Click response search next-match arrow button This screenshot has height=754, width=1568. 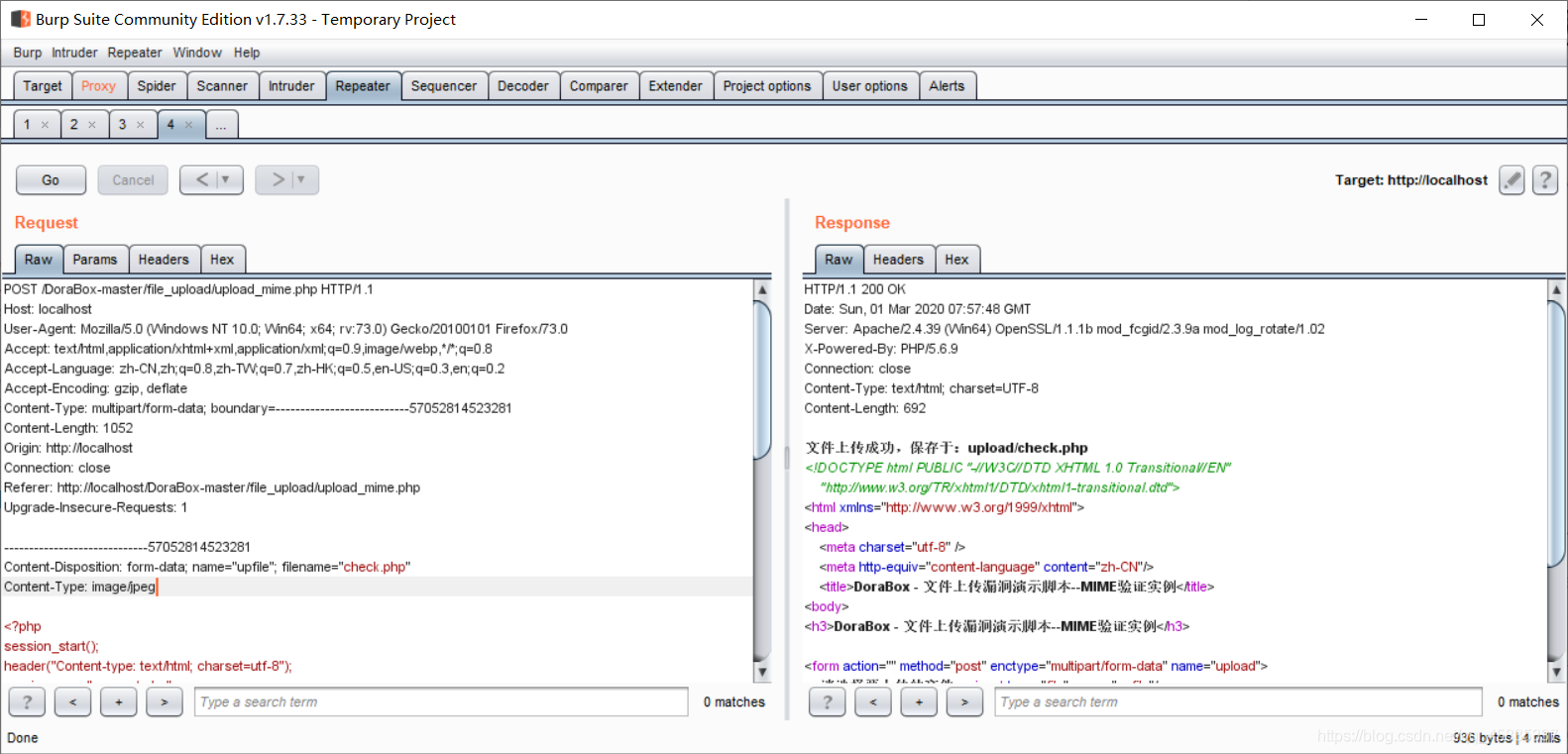964,701
